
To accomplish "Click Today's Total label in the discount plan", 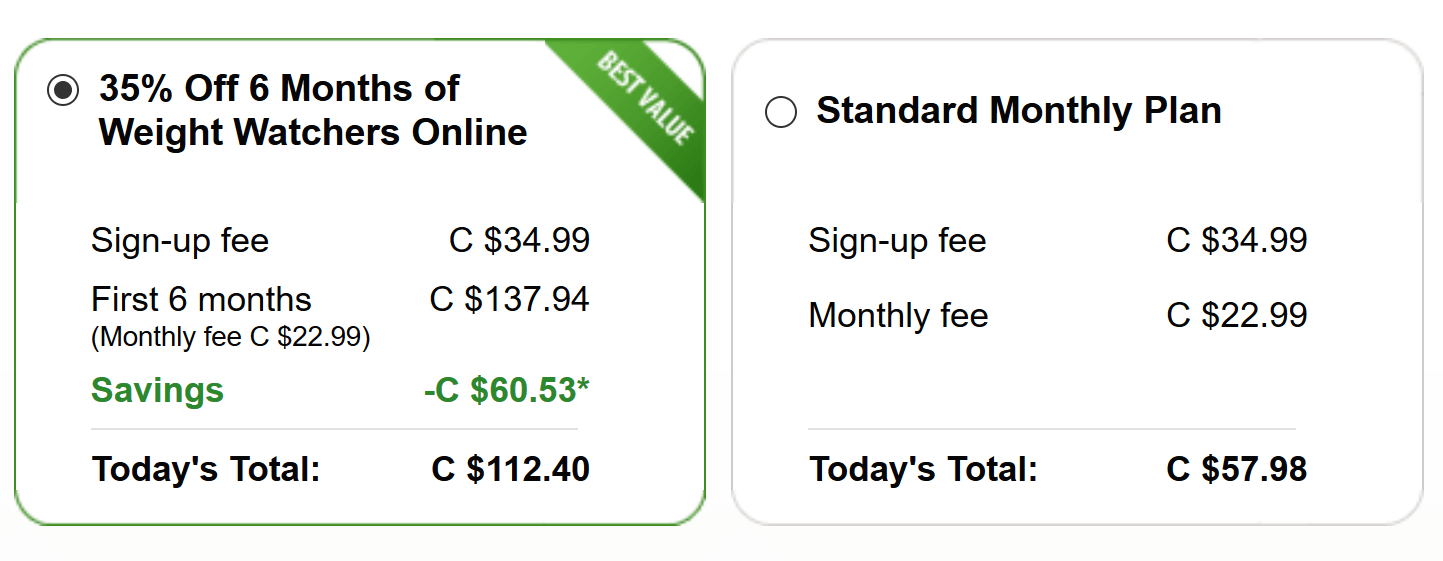I will (x=206, y=469).
